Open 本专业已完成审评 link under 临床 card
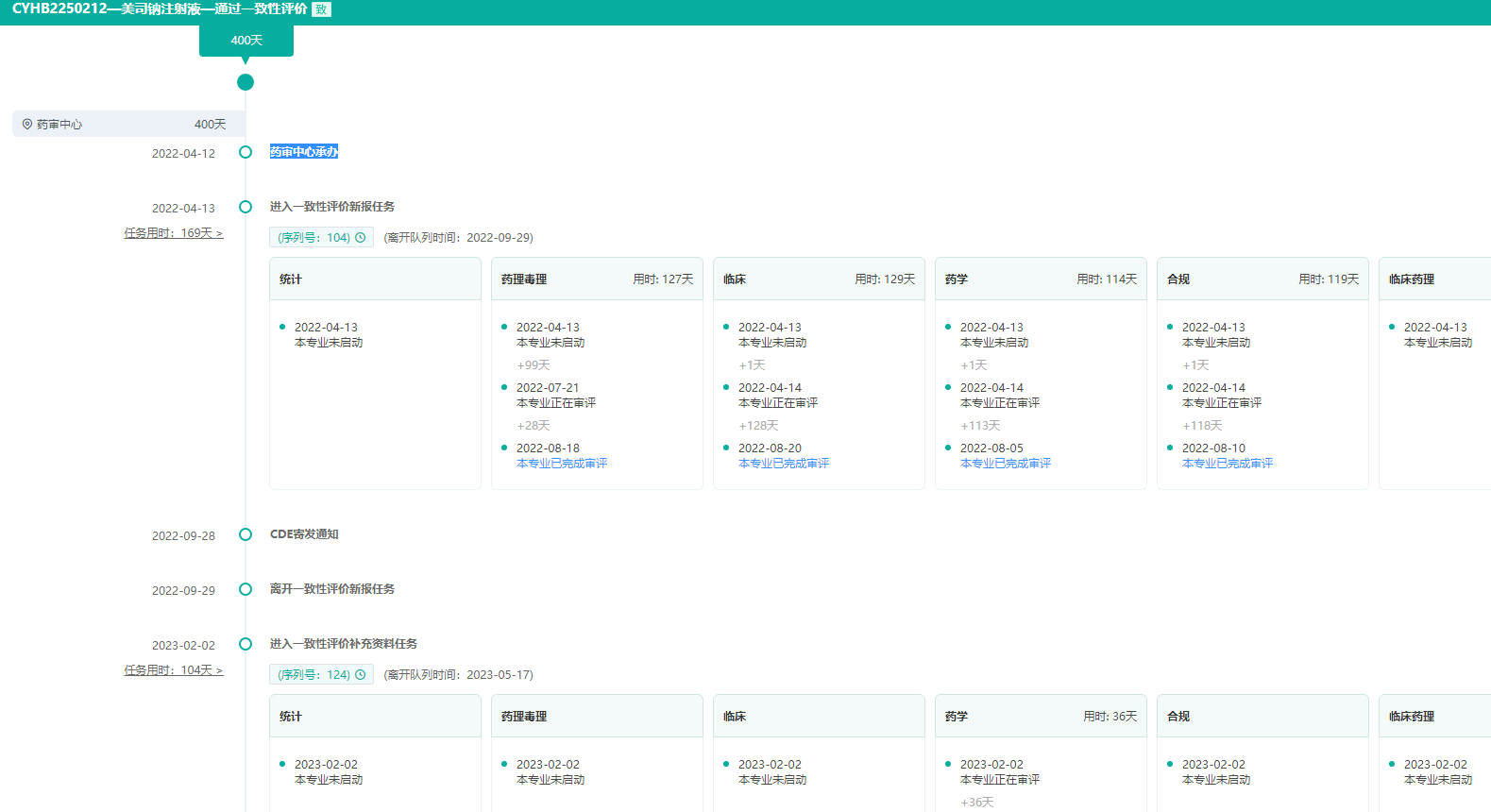This screenshot has width=1491, height=812. click(x=784, y=464)
